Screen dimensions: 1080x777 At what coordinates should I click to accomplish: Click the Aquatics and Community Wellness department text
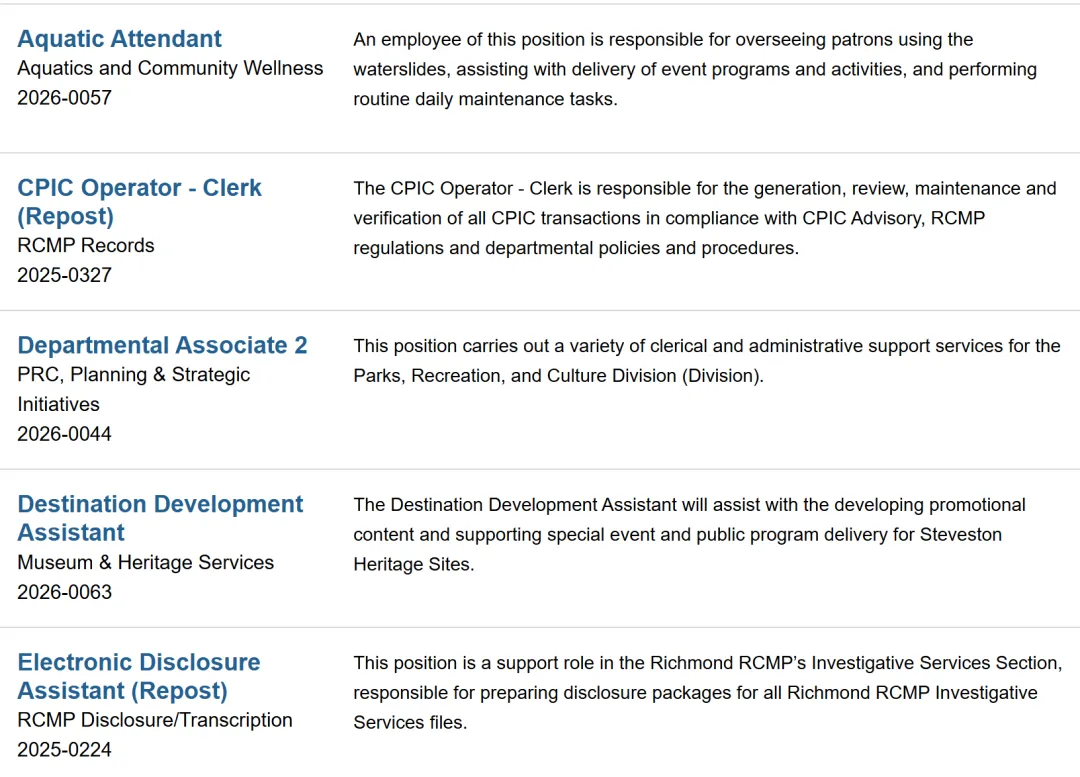coord(170,68)
